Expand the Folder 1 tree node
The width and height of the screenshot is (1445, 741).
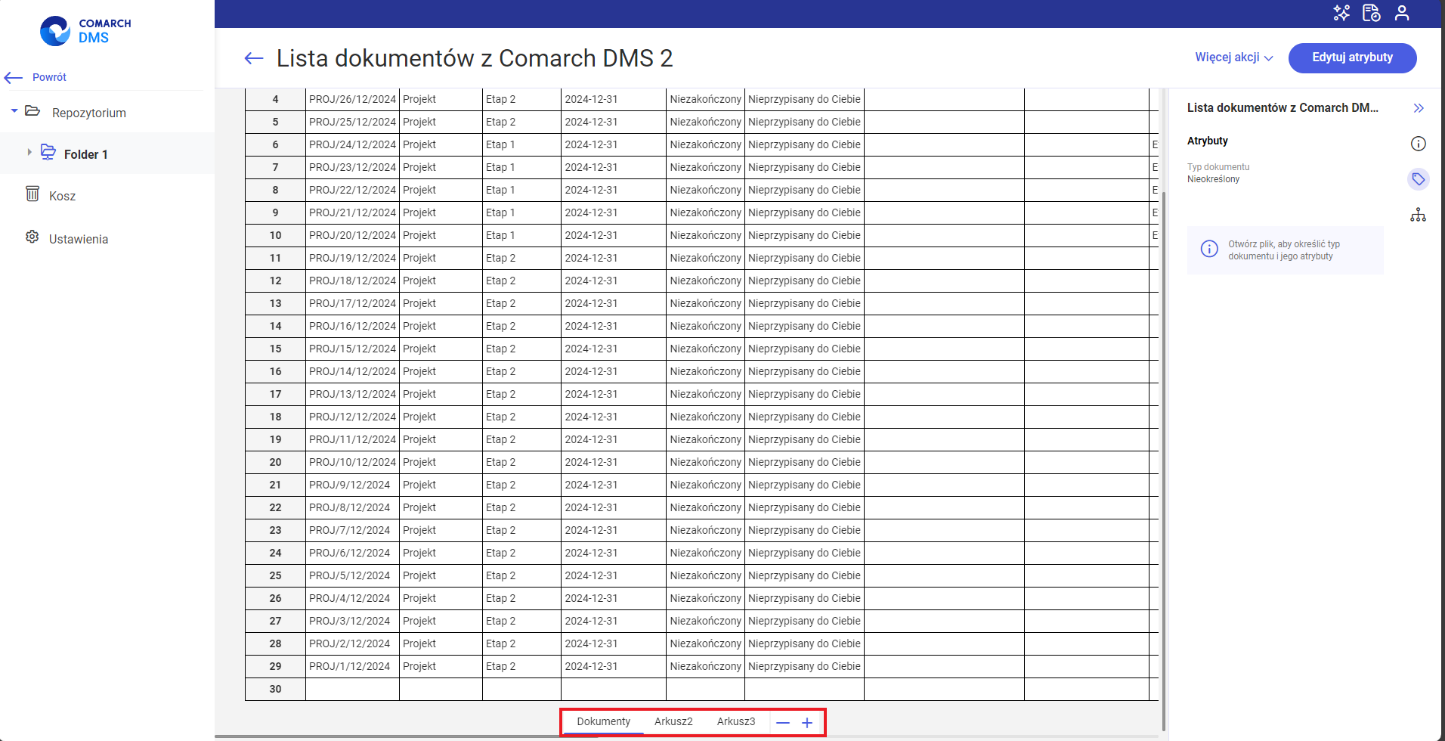click(29, 154)
